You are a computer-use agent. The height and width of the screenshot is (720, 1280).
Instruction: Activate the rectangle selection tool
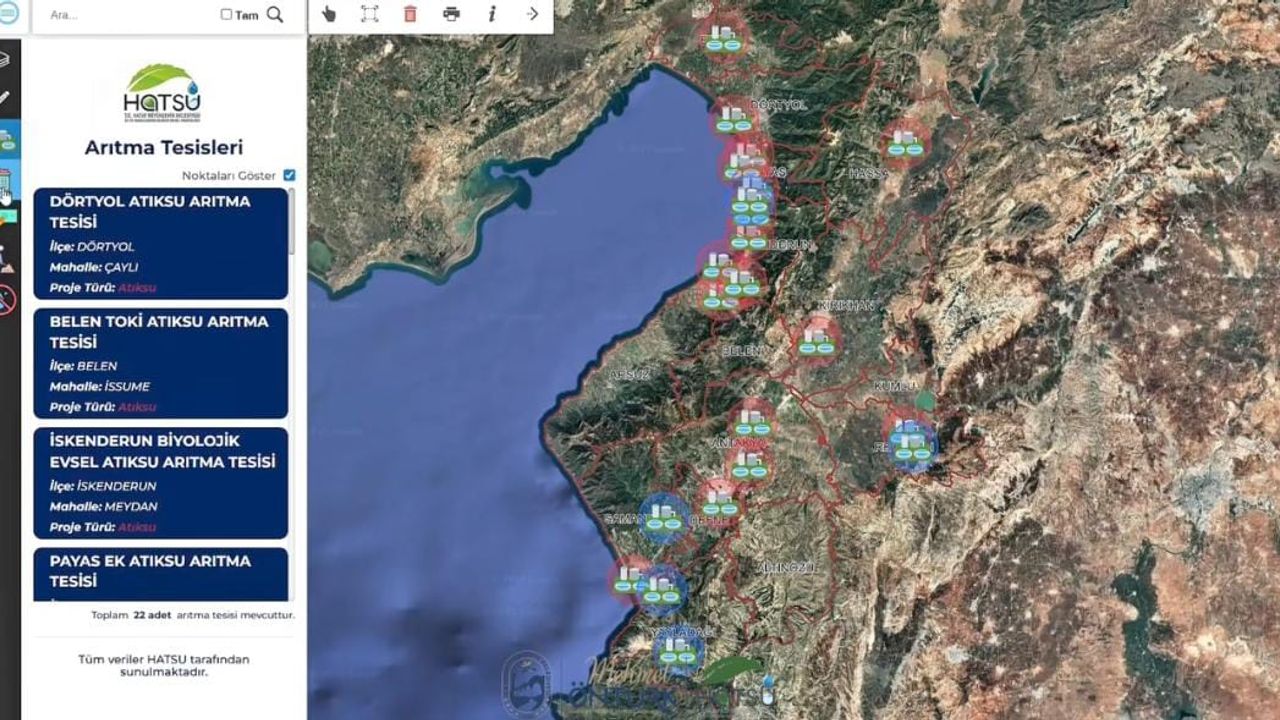click(x=370, y=14)
